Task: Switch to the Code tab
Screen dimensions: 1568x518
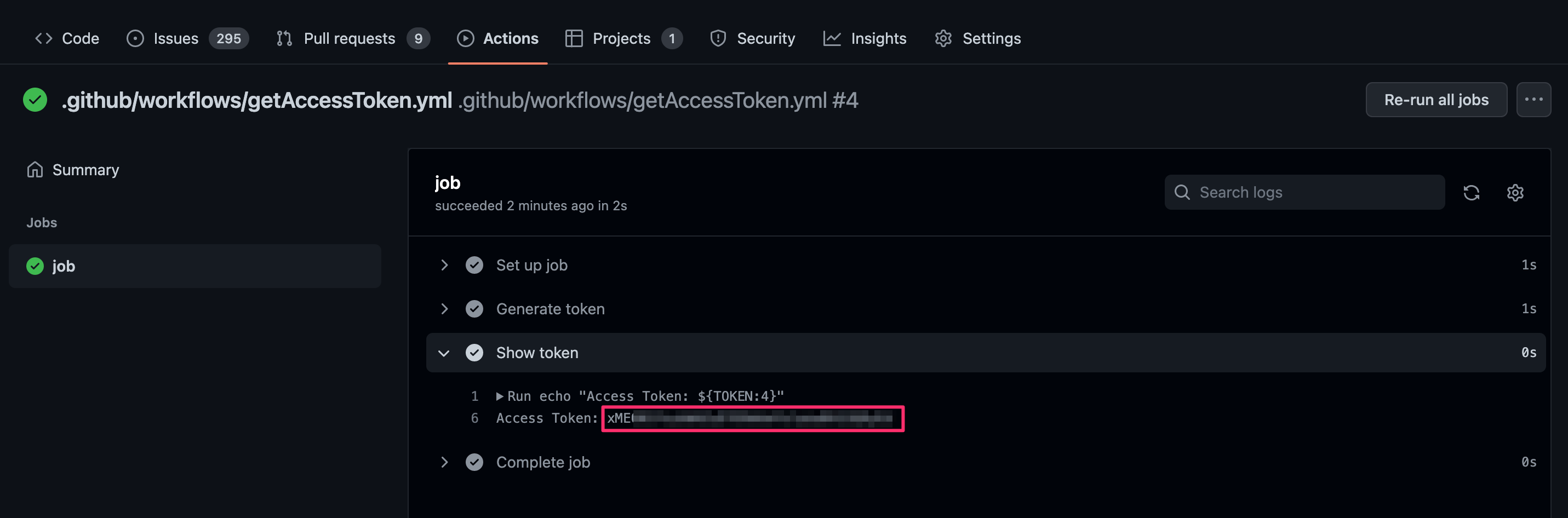Action: click(x=67, y=38)
